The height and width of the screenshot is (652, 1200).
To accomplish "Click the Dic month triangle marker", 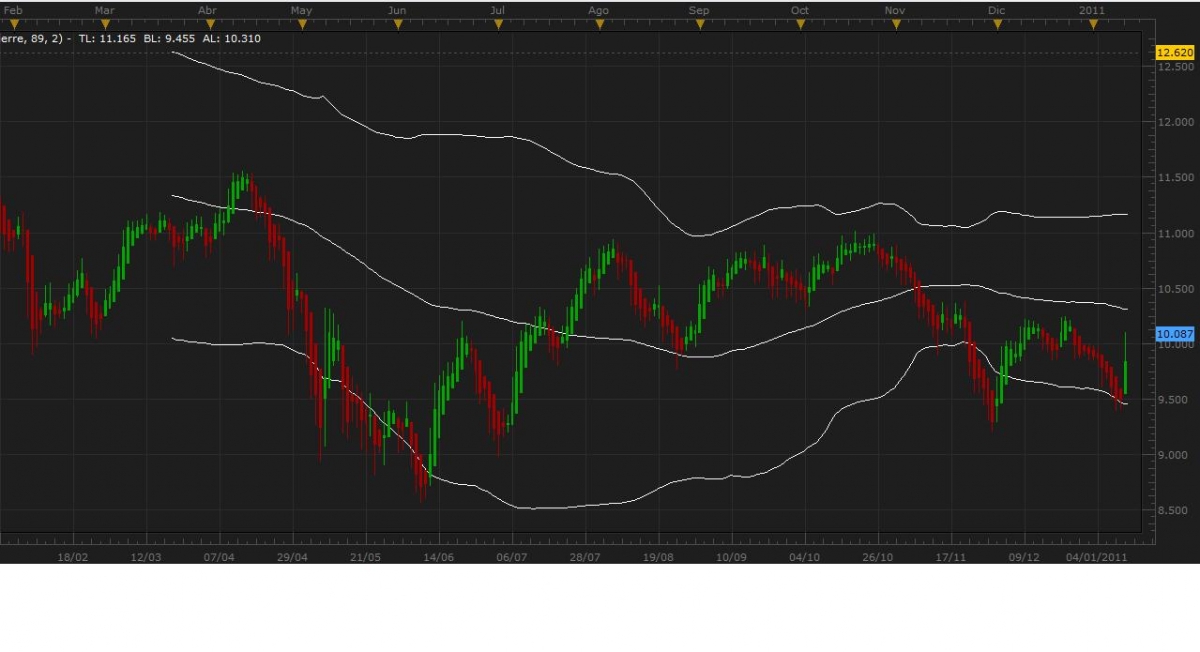I will [x=996, y=23].
